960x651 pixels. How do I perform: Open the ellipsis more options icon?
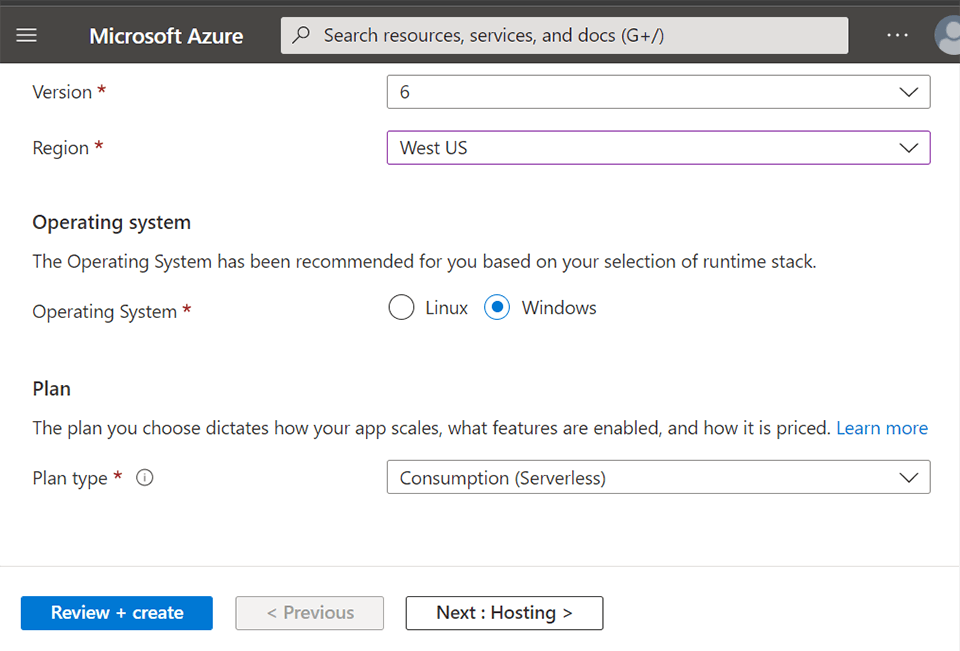897,35
